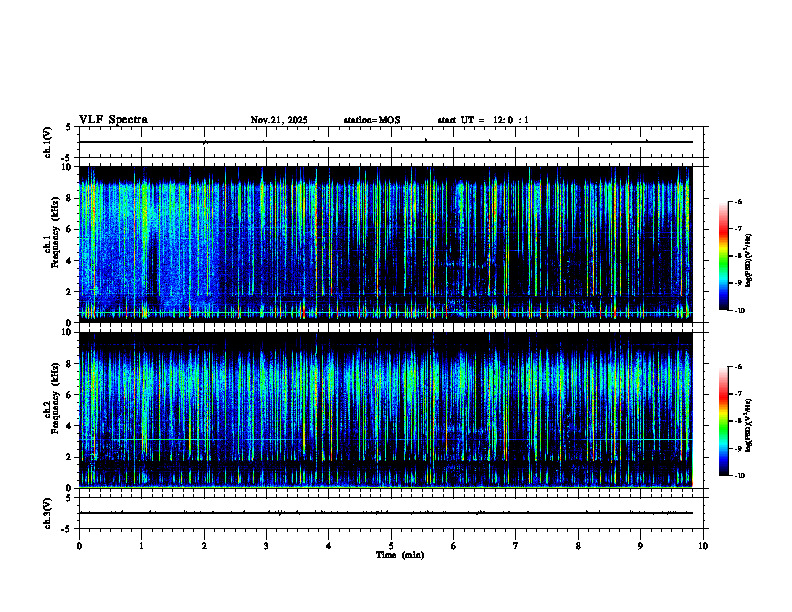Click the ch.1 colour bar "-6" tick label
The image size is (792, 612).
[738, 201]
